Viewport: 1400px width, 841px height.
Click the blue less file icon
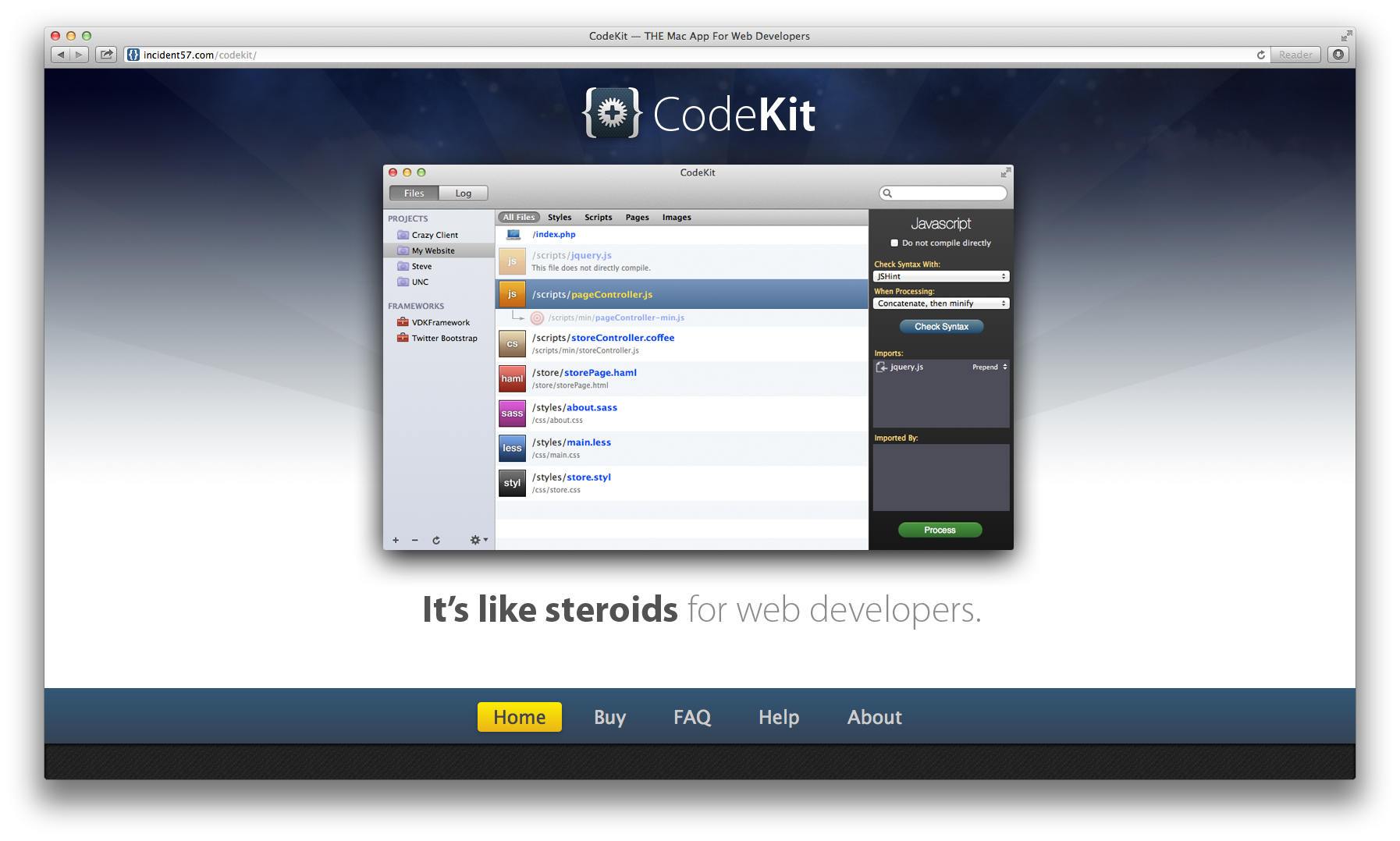pos(512,448)
